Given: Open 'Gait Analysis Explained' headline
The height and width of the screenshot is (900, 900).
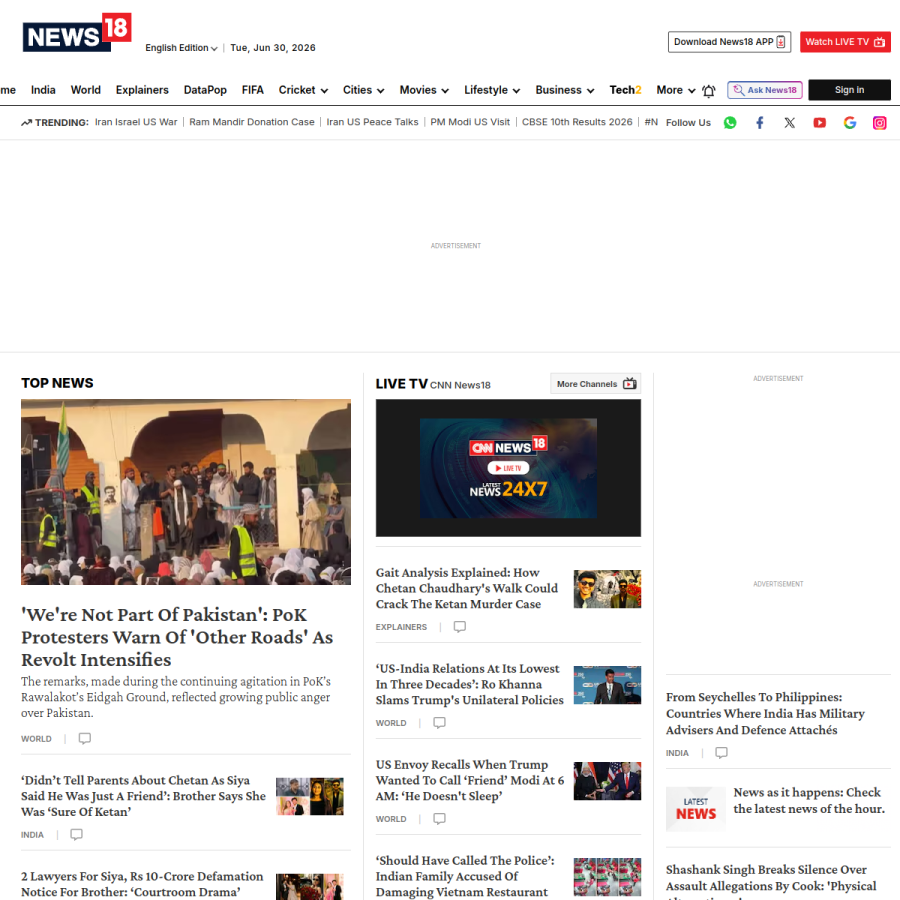Looking at the screenshot, I should coord(467,588).
